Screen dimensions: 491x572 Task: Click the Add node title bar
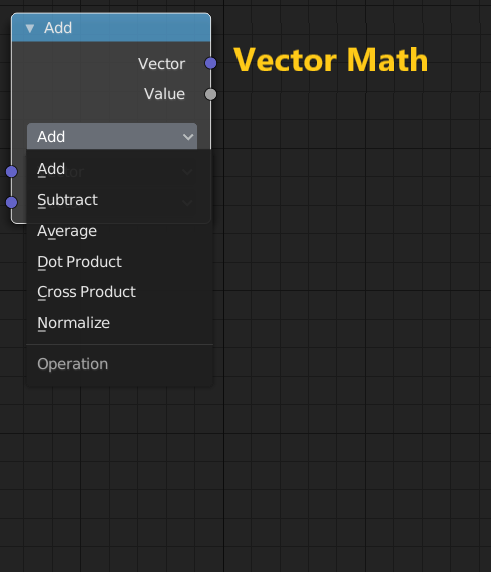(x=111, y=28)
